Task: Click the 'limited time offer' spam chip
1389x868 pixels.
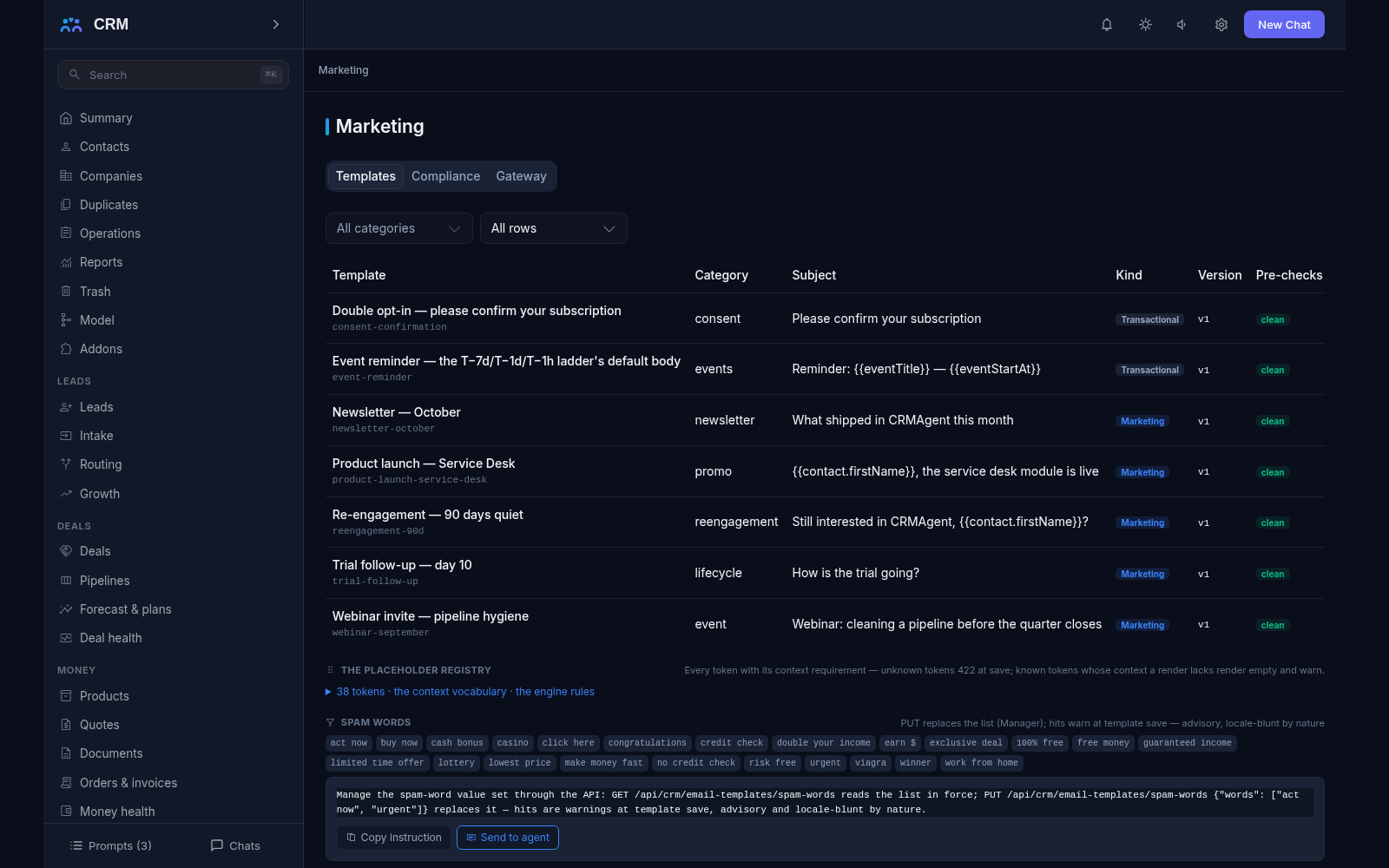Action: tap(378, 763)
